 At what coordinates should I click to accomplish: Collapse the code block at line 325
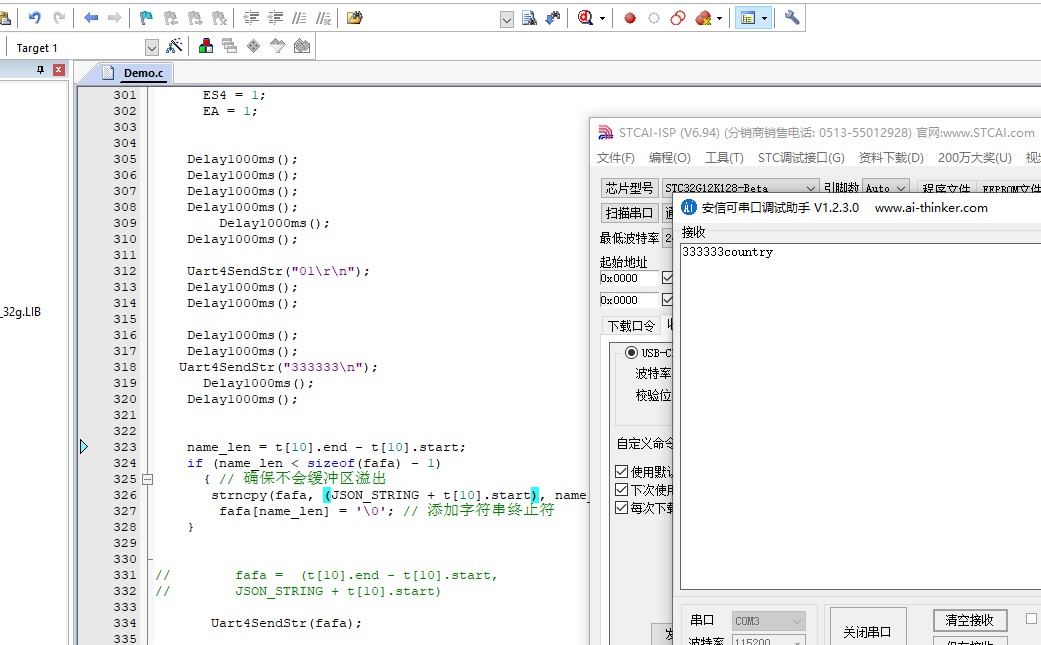147,479
